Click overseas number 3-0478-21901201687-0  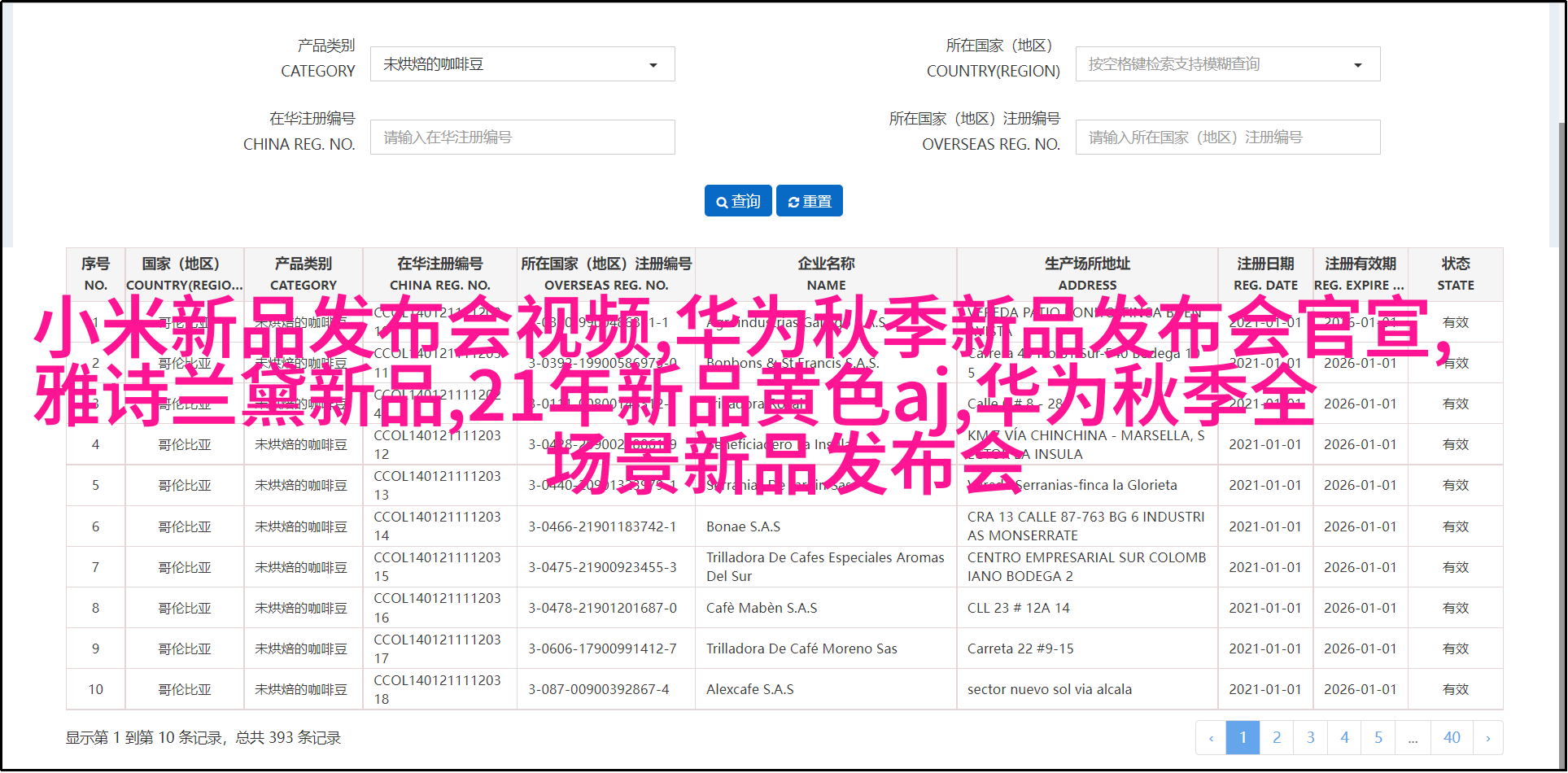(x=602, y=608)
